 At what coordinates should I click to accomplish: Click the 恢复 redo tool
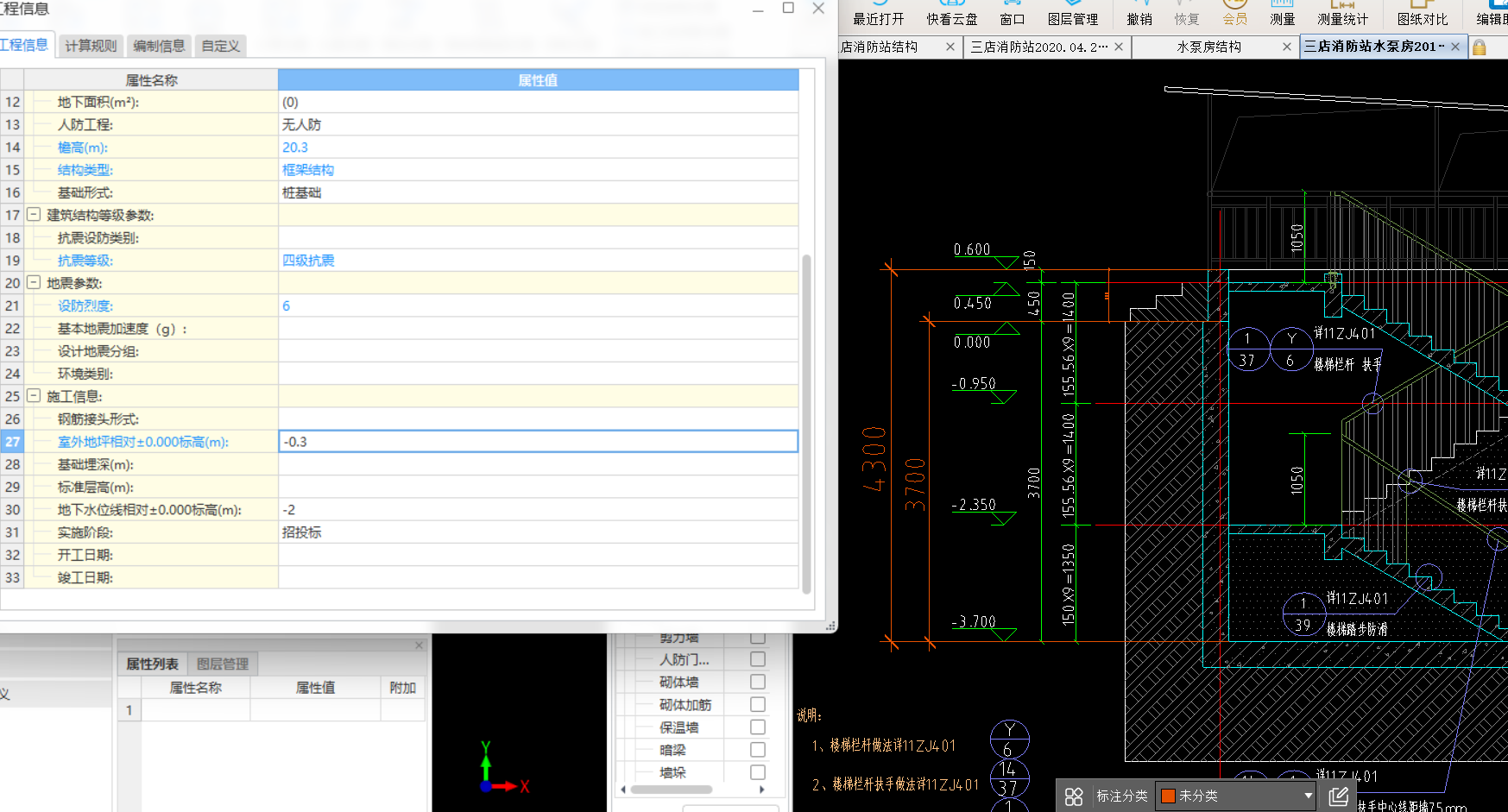coord(1187,14)
